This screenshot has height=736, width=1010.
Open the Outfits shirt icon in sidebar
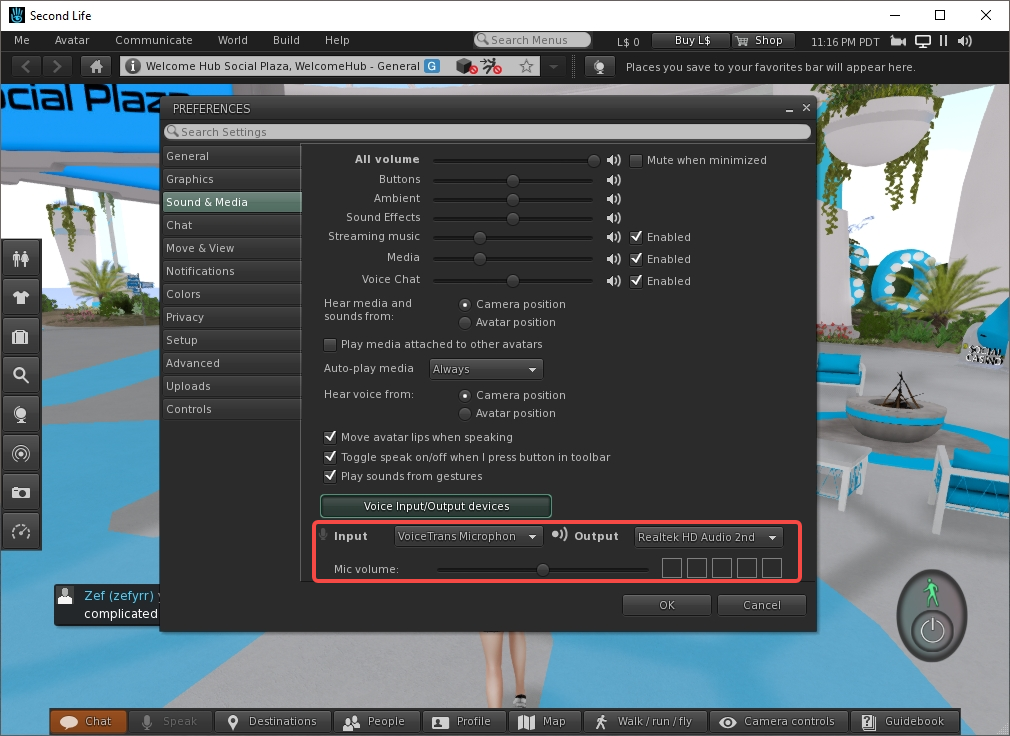click(x=21, y=296)
